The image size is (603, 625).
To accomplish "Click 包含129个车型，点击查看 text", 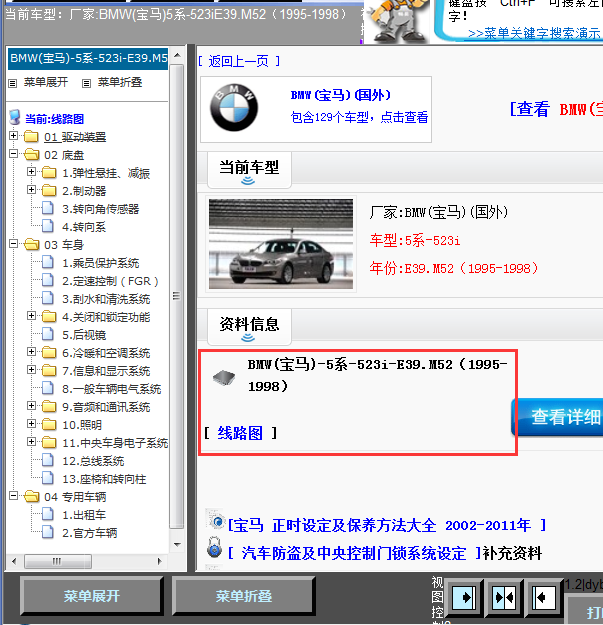I will [x=359, y=117].
